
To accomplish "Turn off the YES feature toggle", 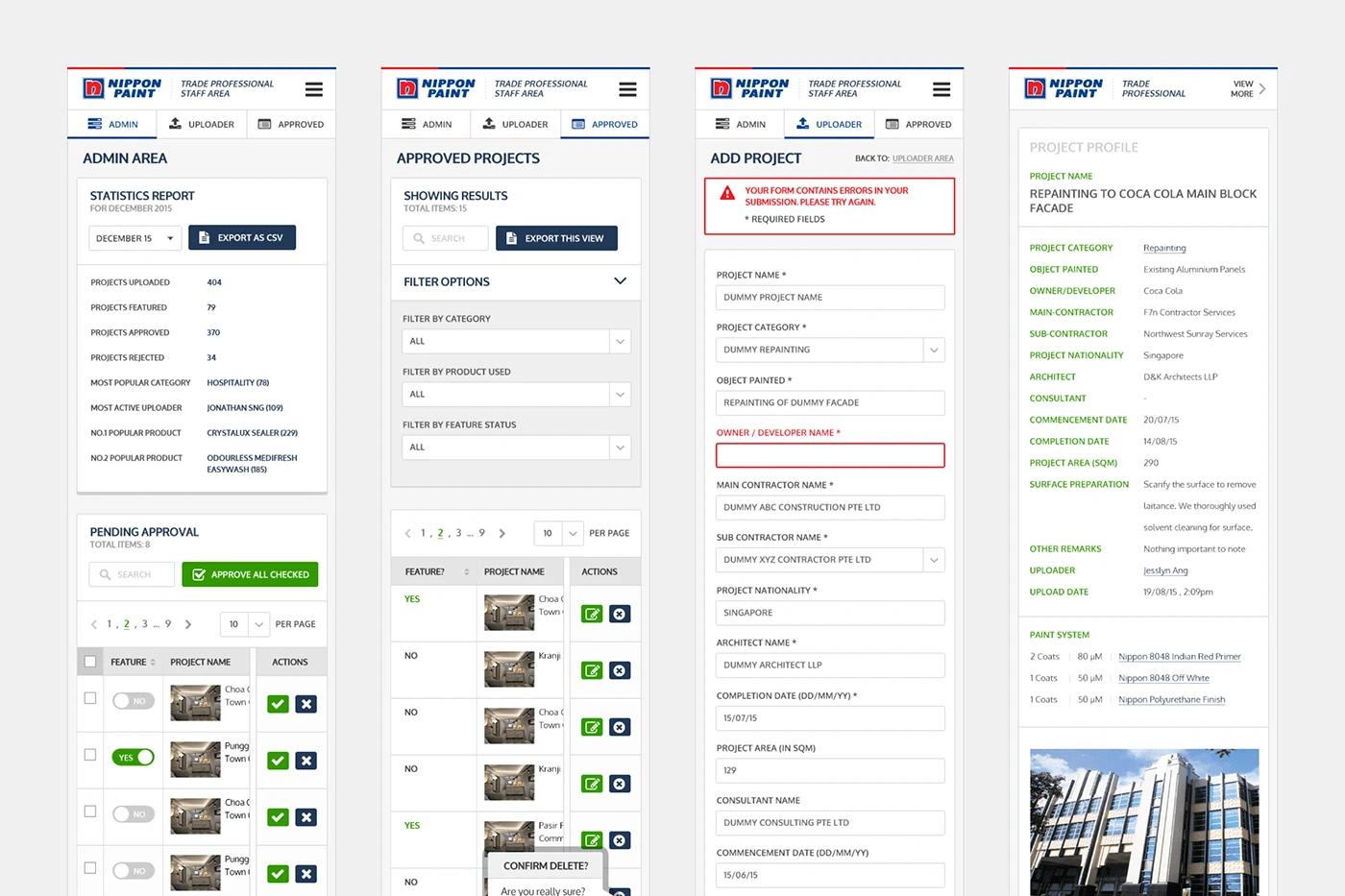I will click(x=134, y=758).
